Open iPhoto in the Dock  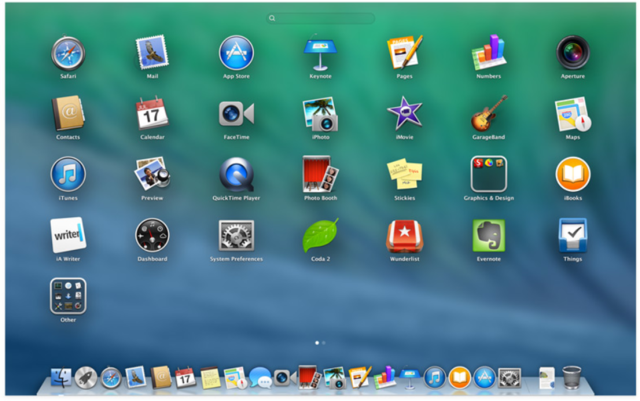pos(335,378)
